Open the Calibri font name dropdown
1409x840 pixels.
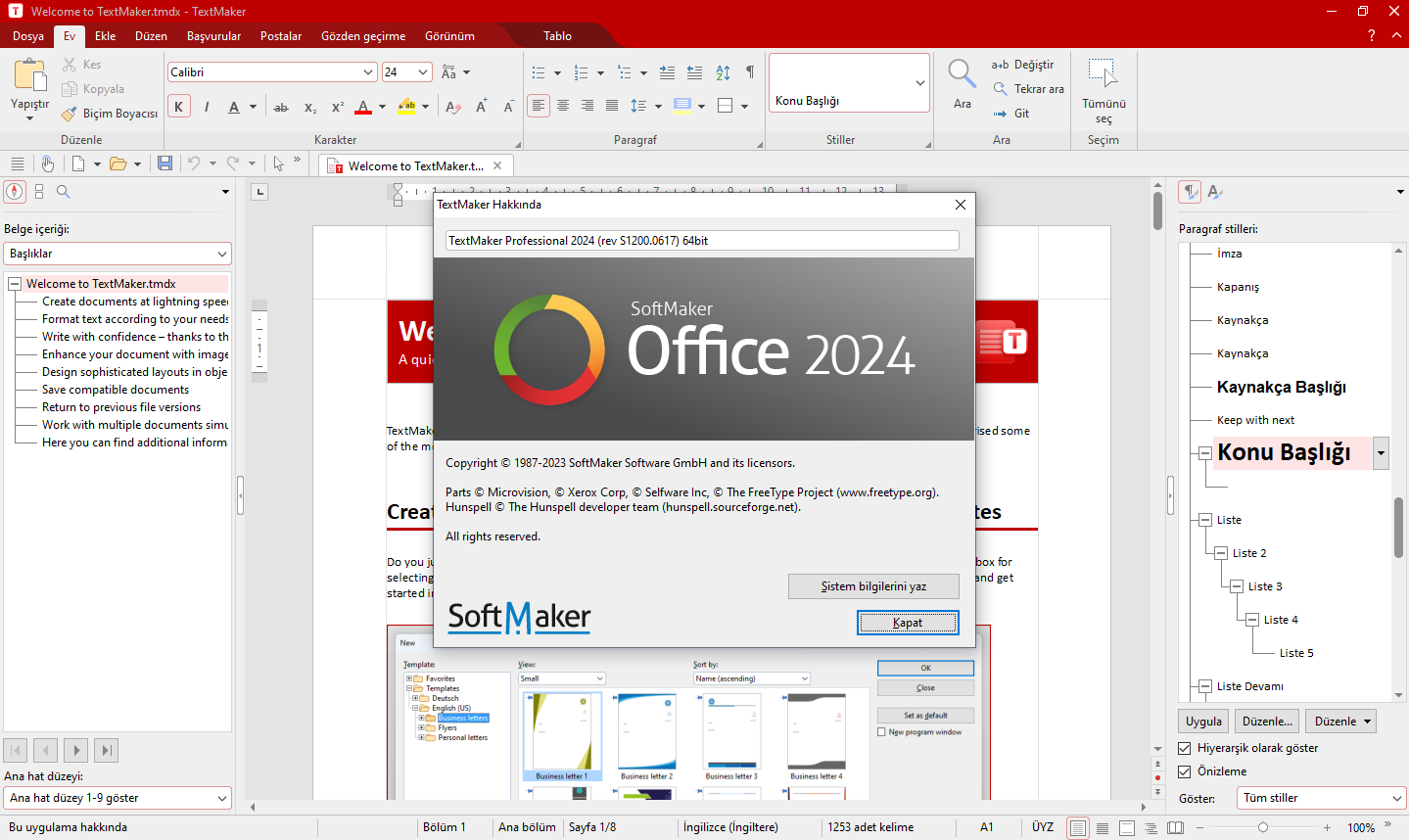pos(368,72)
